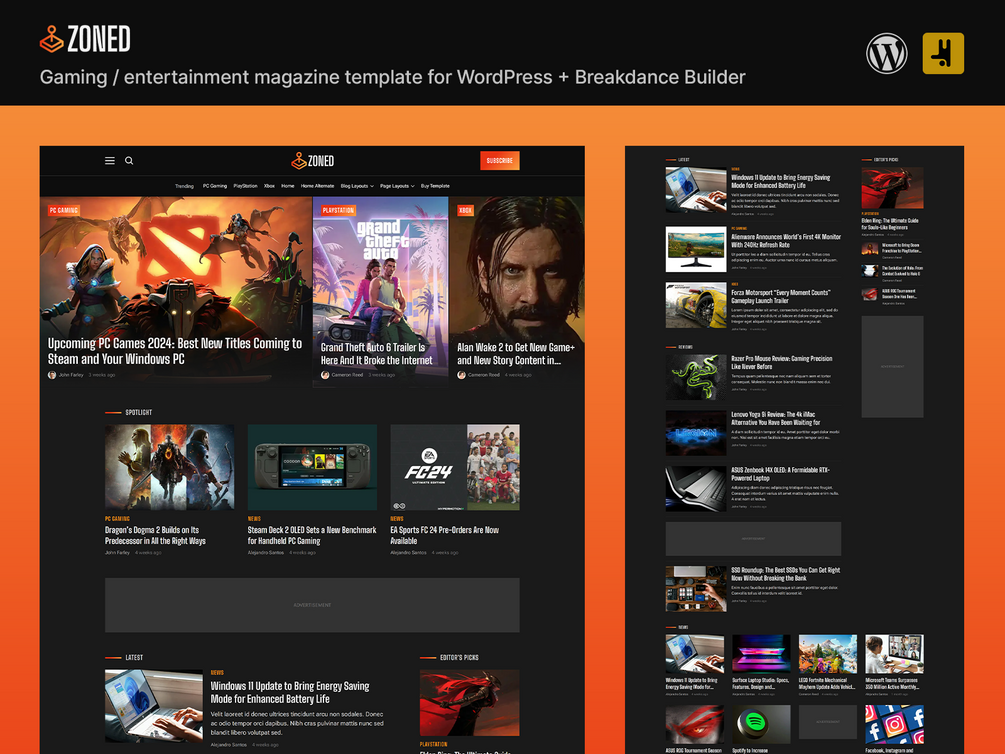Screen dimensions: 1005x754
Task: Open Razer Pro Mouse Review article
Action: pyautogui.click(x=781, y=363)
